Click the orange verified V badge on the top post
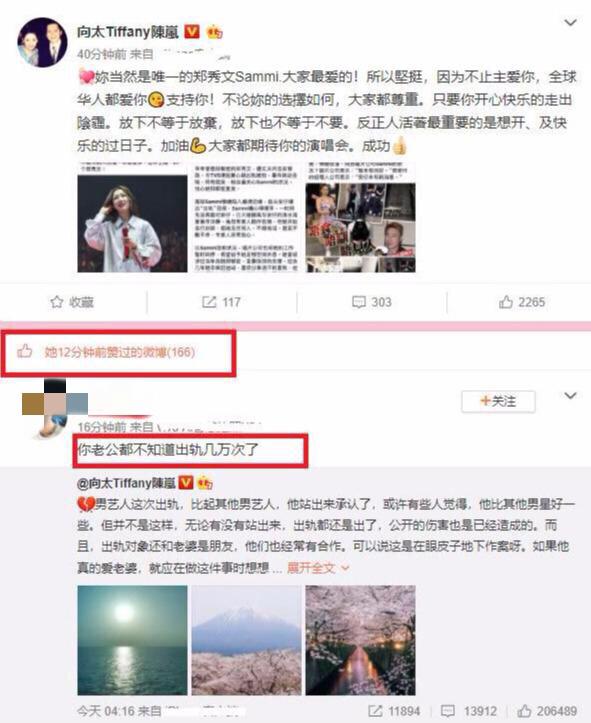Viewport: 591px width, 723px height. [192, 31]
